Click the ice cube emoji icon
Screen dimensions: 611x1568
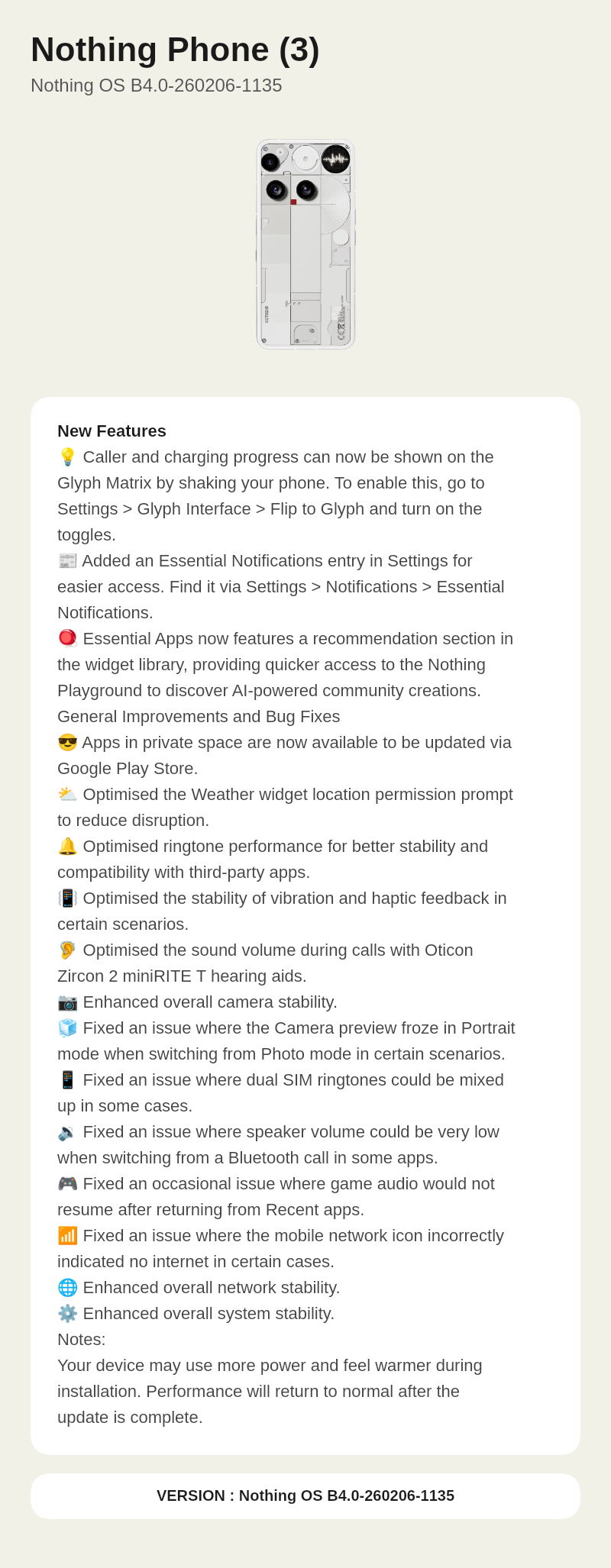click(x=67, y=1028)
